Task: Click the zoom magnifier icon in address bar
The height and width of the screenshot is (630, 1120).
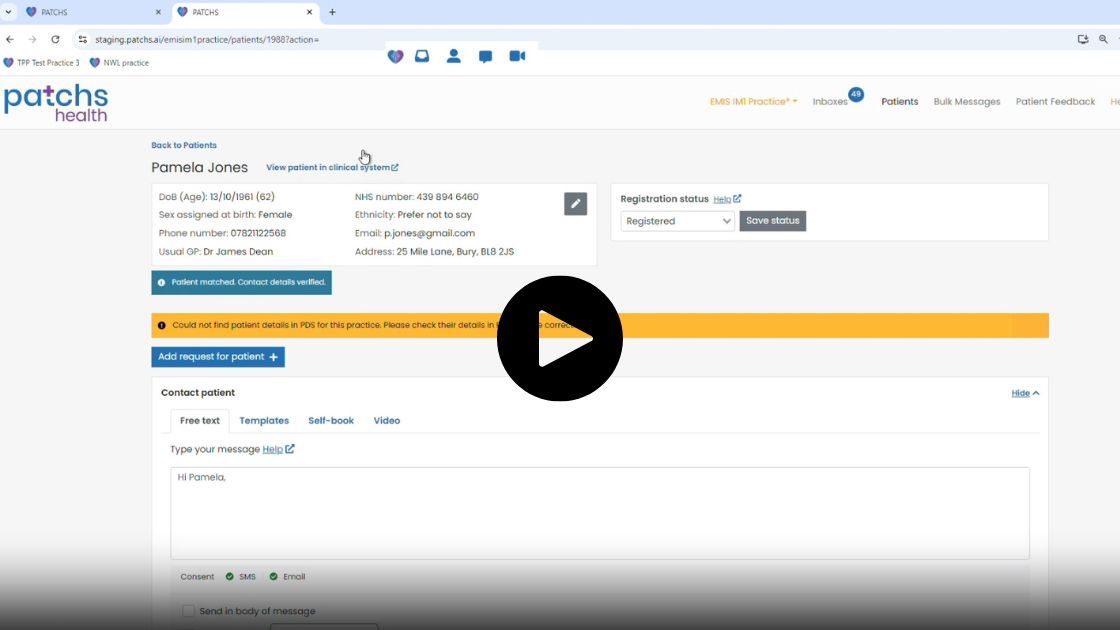Action: pyautogui.click(x=1104, y=39)
